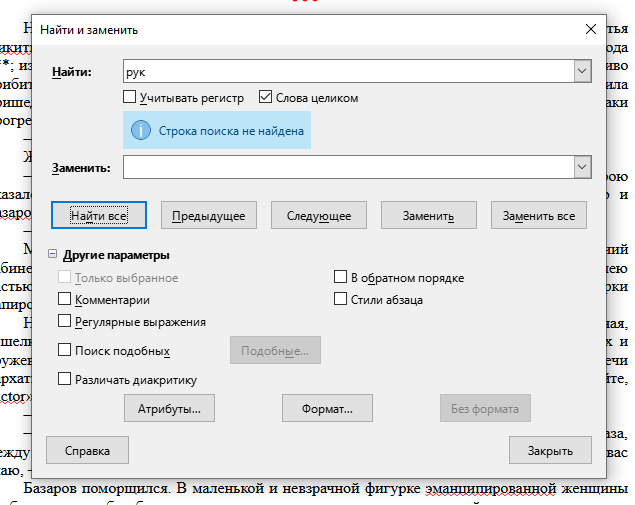Click the 'Найти все' button
Screen dimensions: 635x505
[x=98, y=216]
